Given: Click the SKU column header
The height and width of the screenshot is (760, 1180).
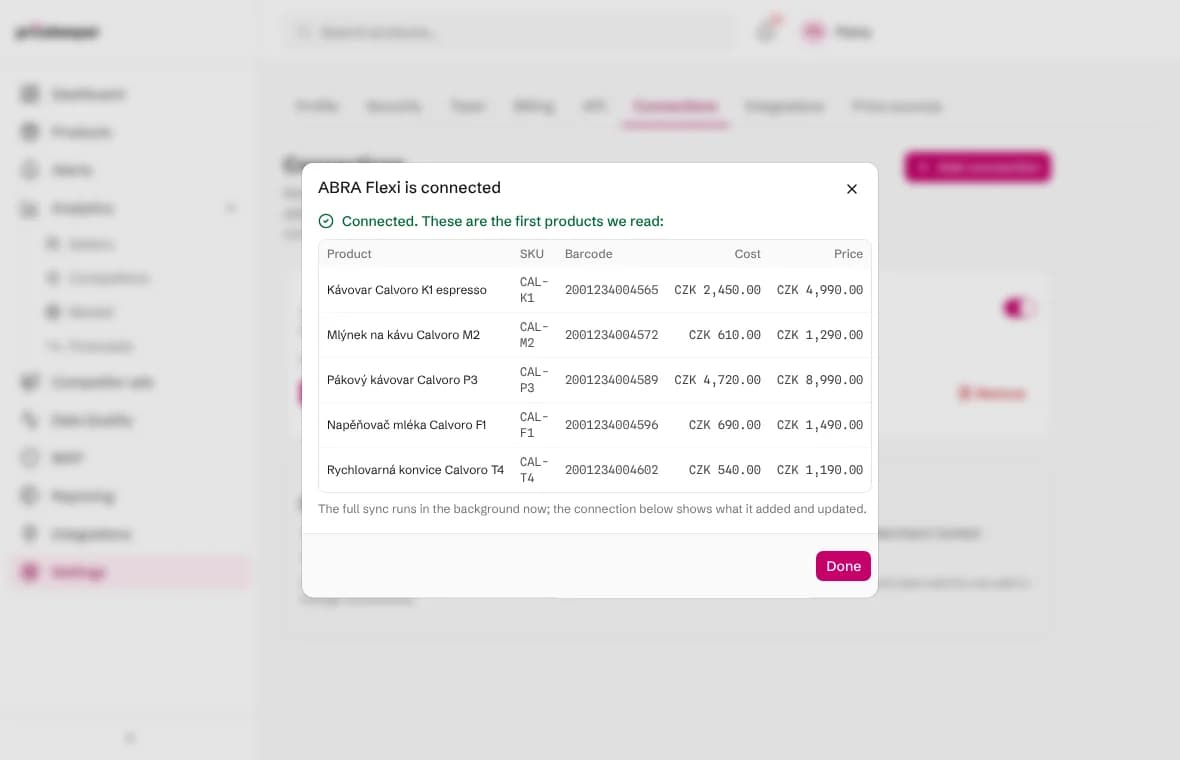Looking at the screenshot, I should [x=531, y=254].
